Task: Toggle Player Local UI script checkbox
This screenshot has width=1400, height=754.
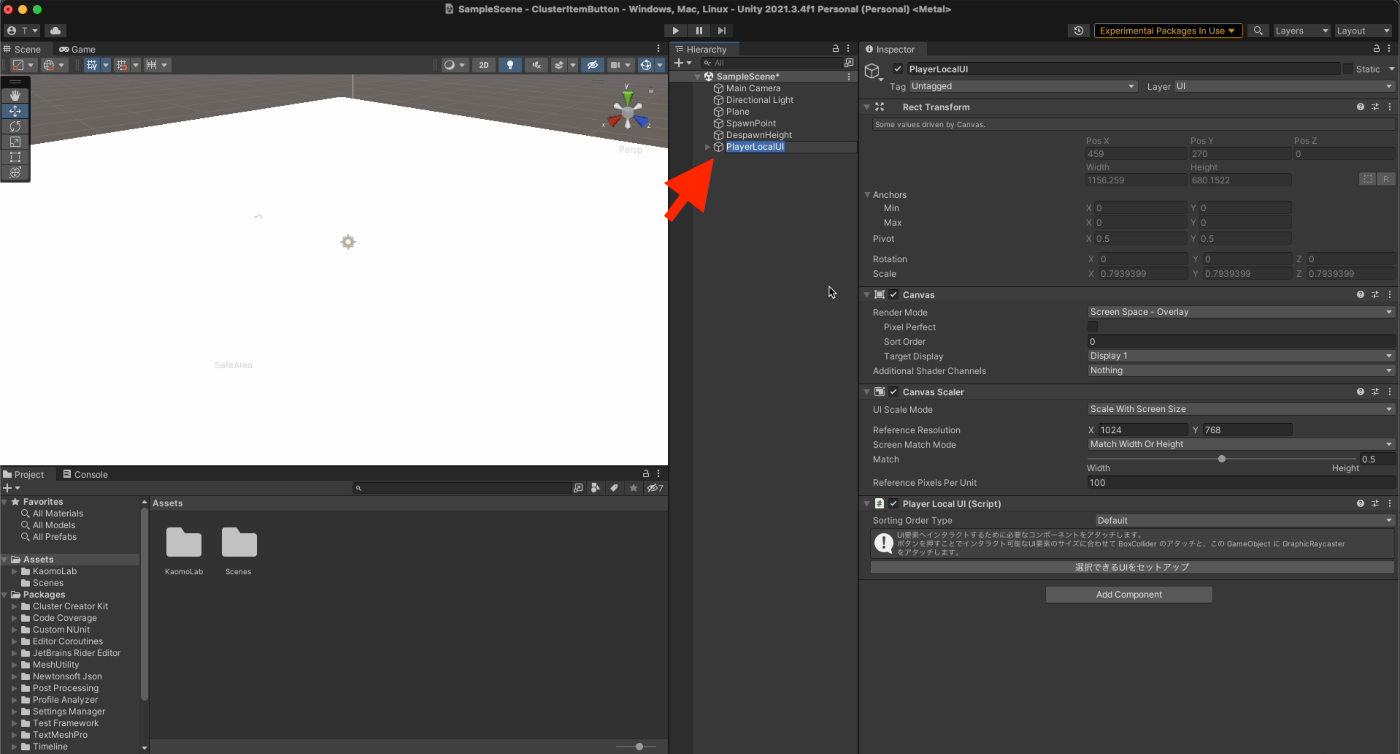Action: point(894,504)
